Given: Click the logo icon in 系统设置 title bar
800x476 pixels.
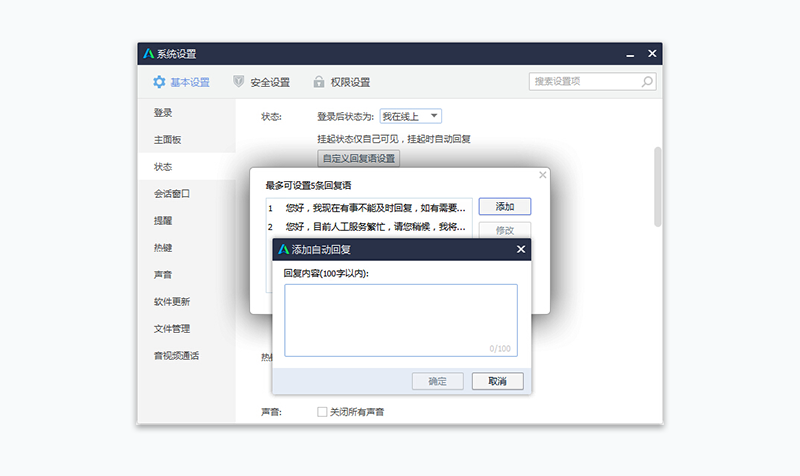Looking at the screenshot, I should coord(148,54).
